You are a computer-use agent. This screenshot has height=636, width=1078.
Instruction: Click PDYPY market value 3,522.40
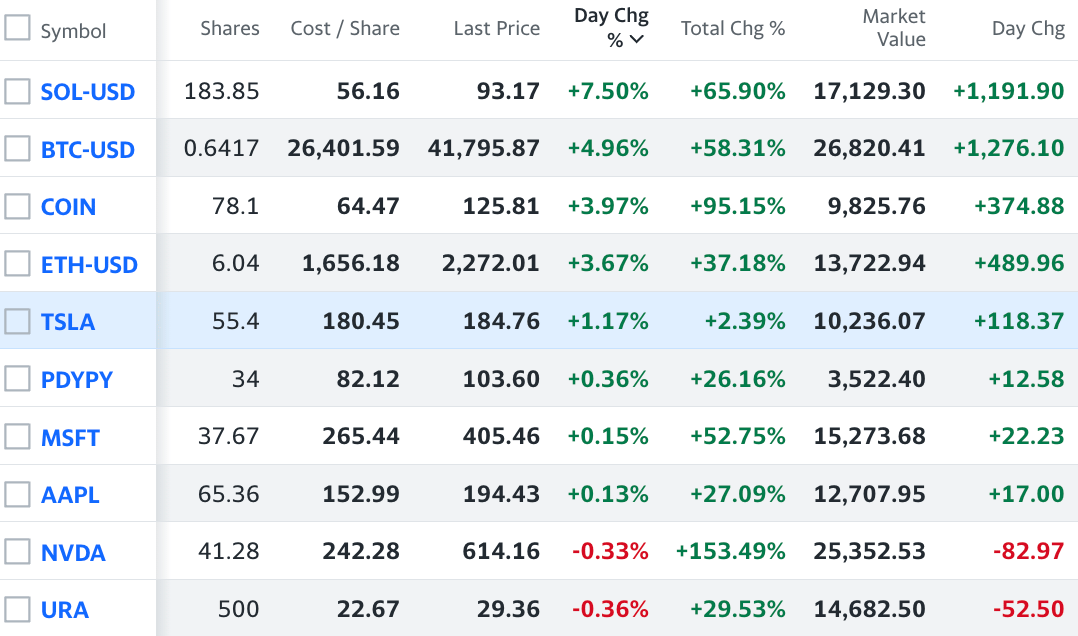[877, 378]
